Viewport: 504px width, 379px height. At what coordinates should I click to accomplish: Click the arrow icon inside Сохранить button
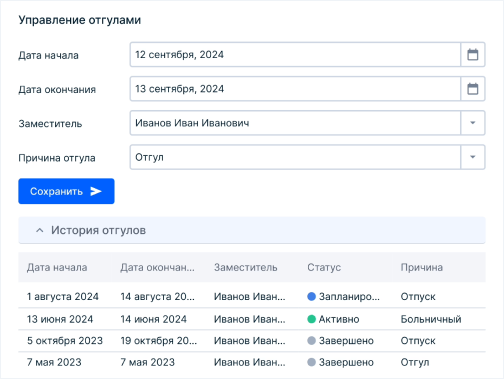[96, 191]
